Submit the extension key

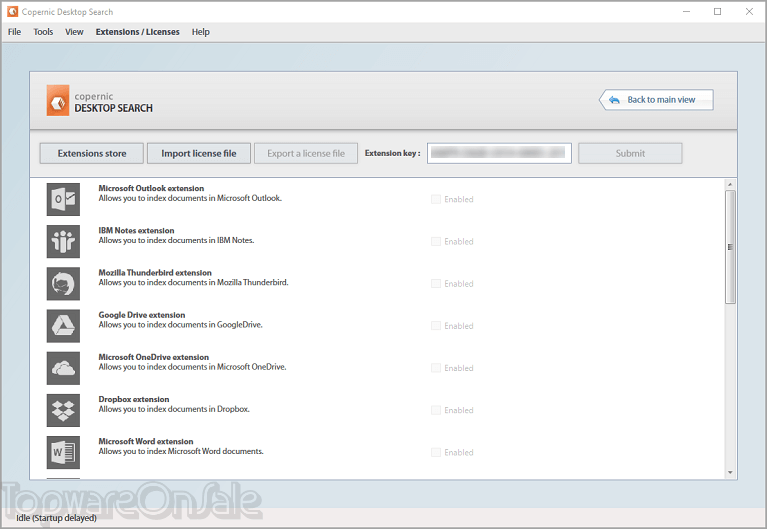(x=630, y=153)
